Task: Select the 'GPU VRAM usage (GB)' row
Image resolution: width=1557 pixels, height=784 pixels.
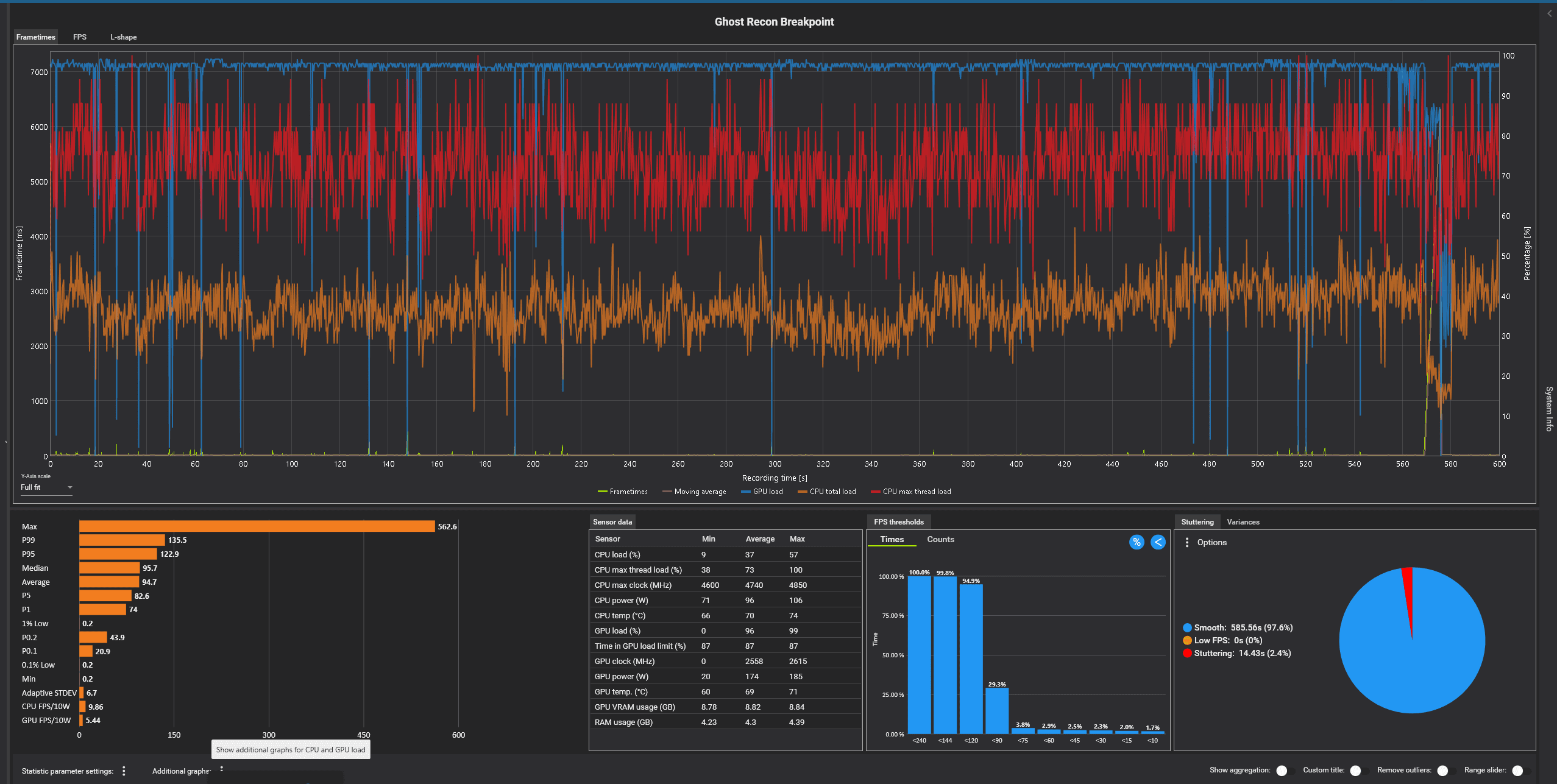Action: pos(725,707)
